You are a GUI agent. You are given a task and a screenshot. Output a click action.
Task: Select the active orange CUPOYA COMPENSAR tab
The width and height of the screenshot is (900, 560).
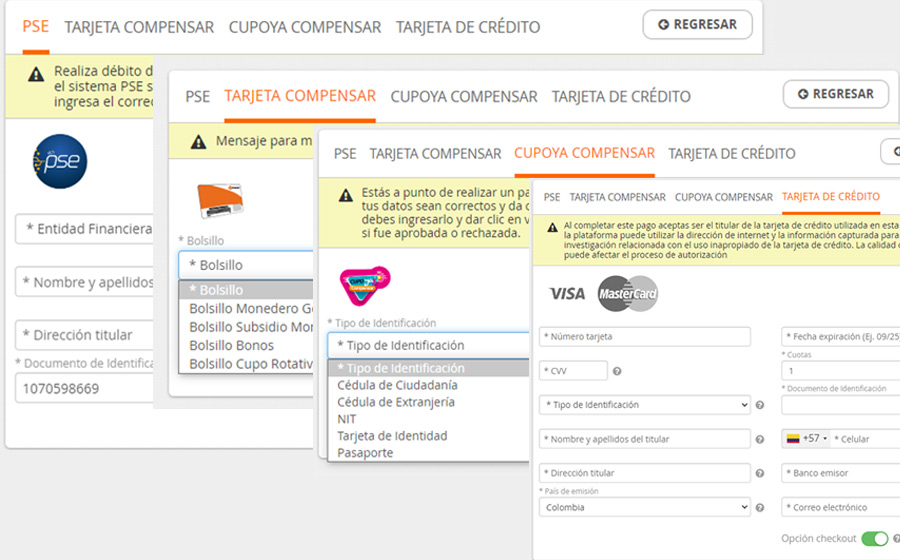coord(584,153)
